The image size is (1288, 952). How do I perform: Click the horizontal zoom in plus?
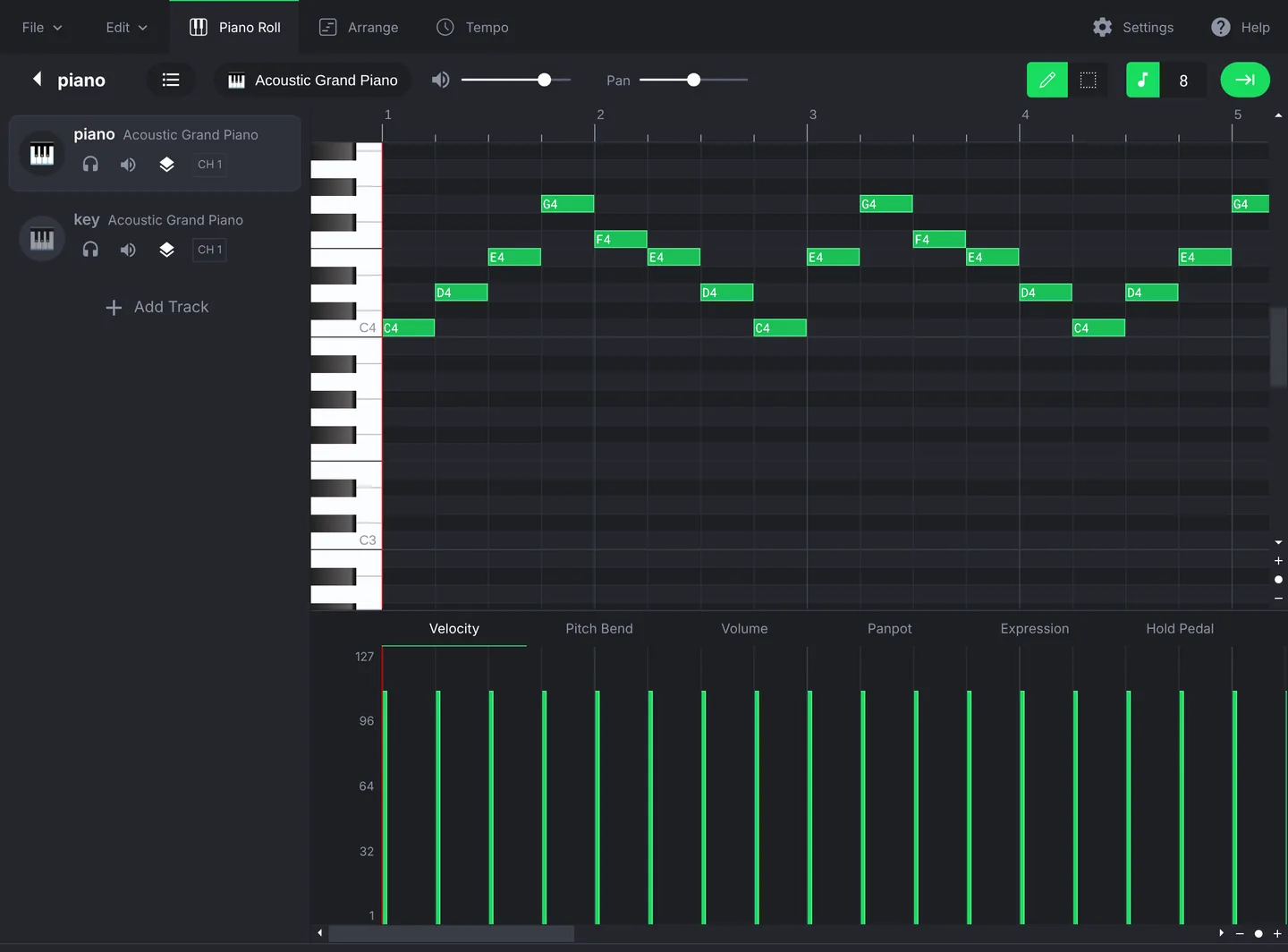pos(1277,933)
